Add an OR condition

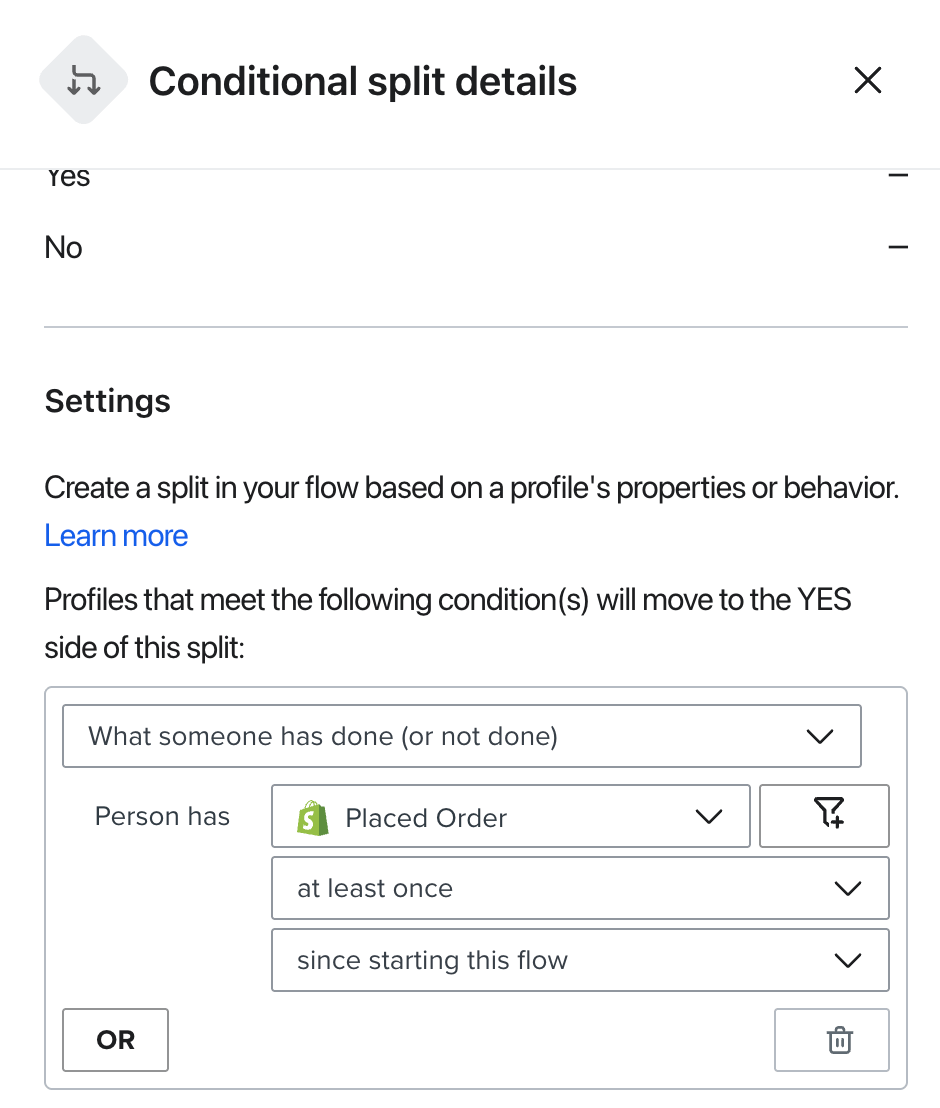coord(115,1040)
